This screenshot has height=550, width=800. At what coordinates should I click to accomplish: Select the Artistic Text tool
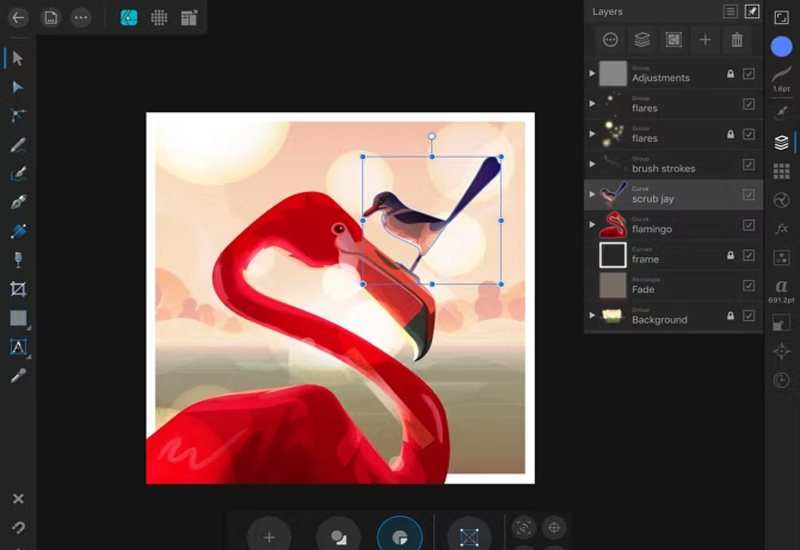pos(17,347)
